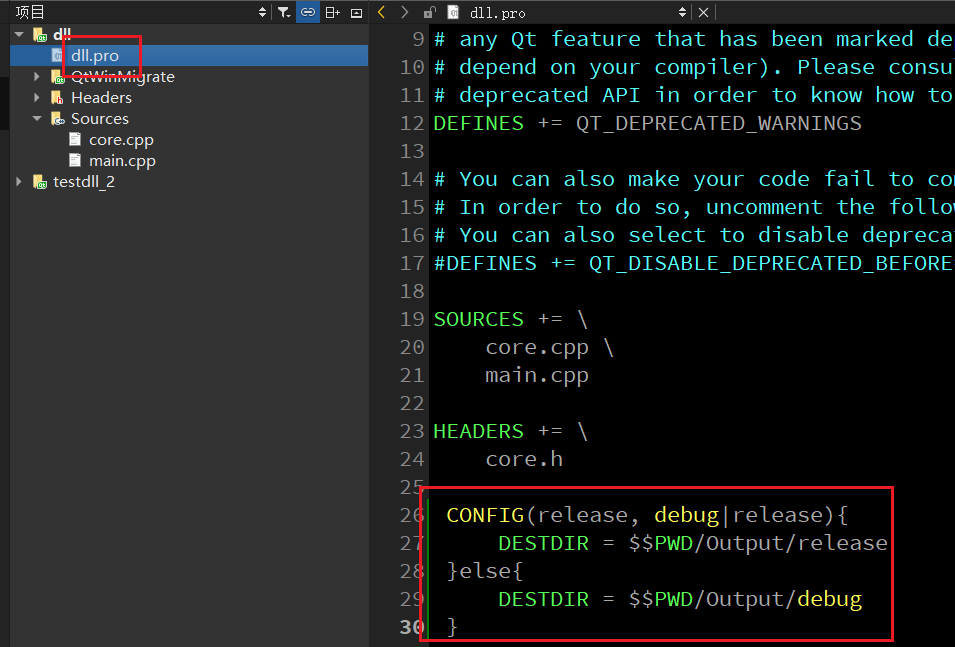The height and width of the screenshot is (647, 955).
Task: Click the DESTDIR Output/debug line
Action: pyautogui.click(x=680, y=600)
